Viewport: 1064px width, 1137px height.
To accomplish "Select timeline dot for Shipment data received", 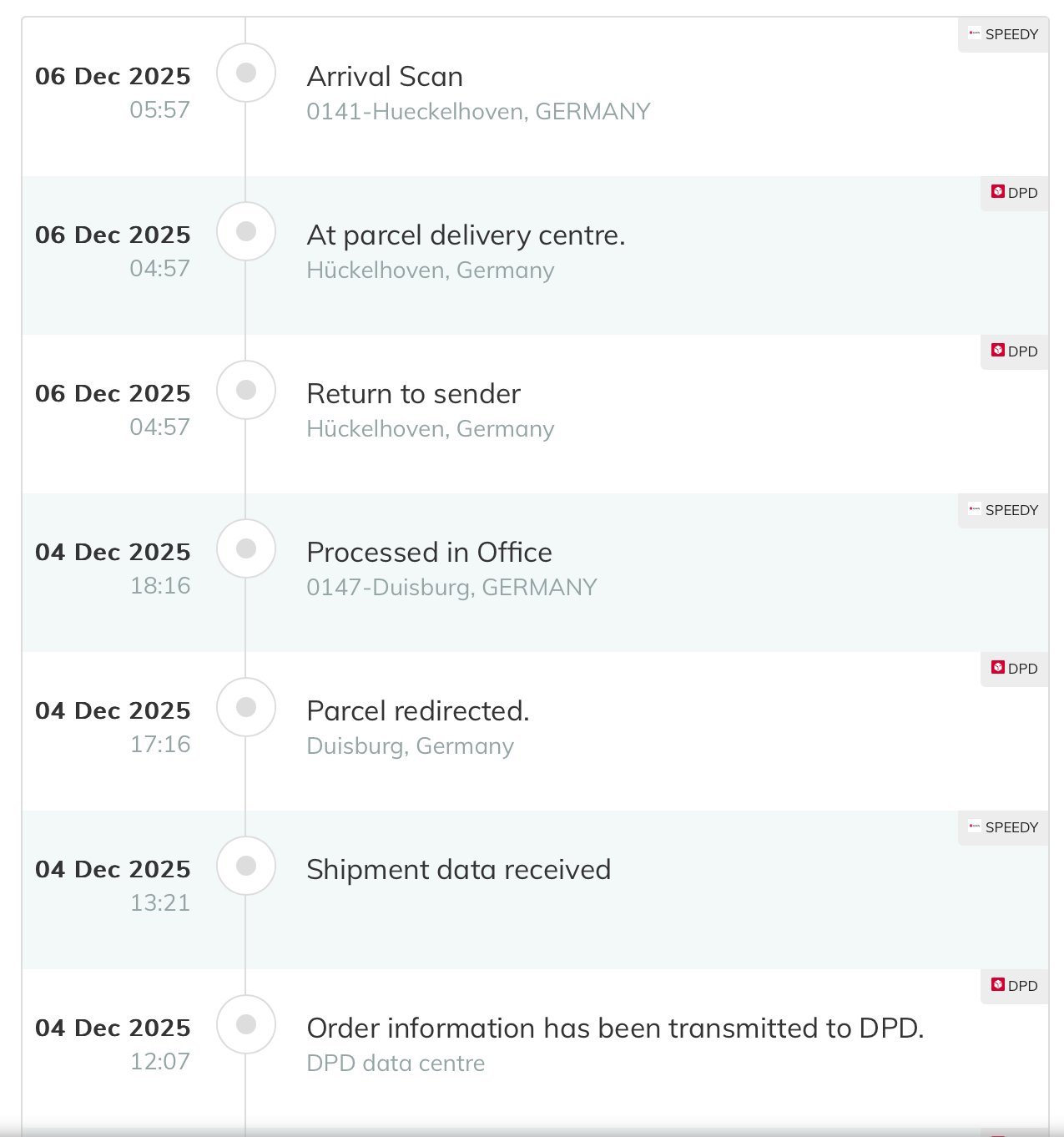I will coord(246,866).
